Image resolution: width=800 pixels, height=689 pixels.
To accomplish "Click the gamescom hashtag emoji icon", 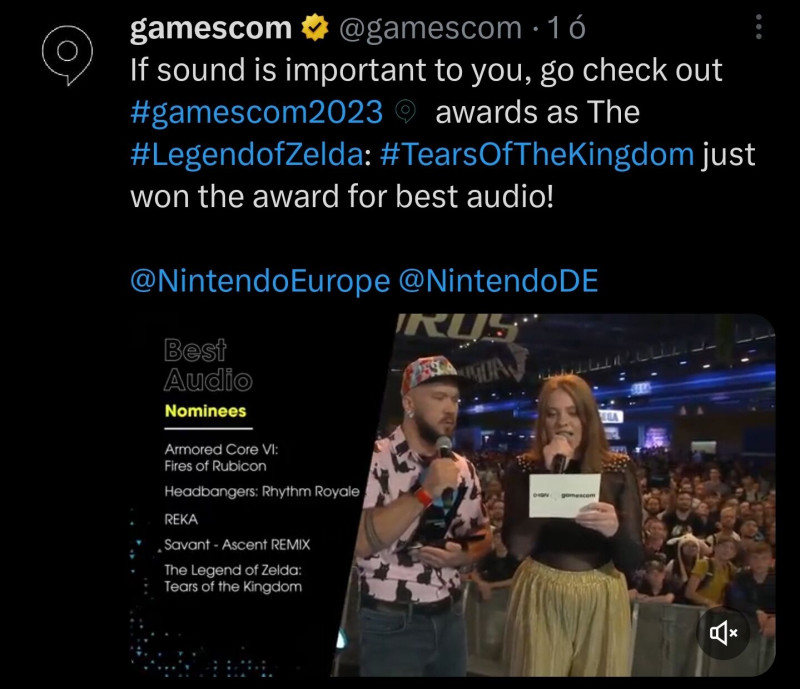I will click(406, 111).
